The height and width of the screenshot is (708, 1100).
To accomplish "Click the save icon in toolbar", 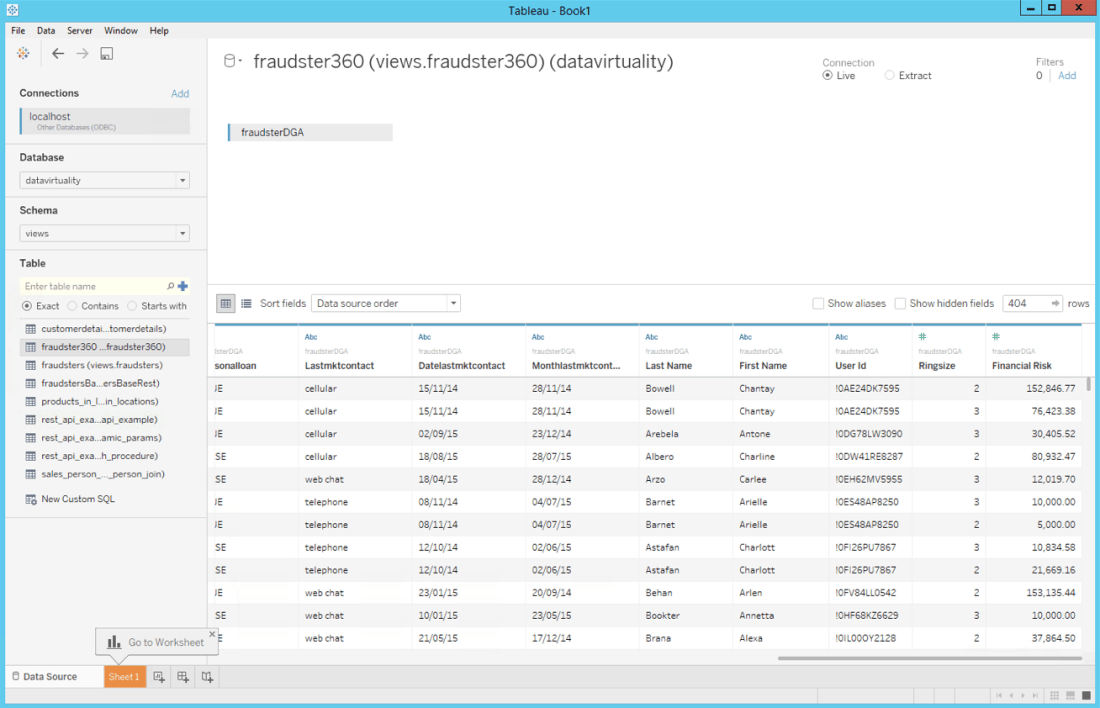I will [107, 53].
